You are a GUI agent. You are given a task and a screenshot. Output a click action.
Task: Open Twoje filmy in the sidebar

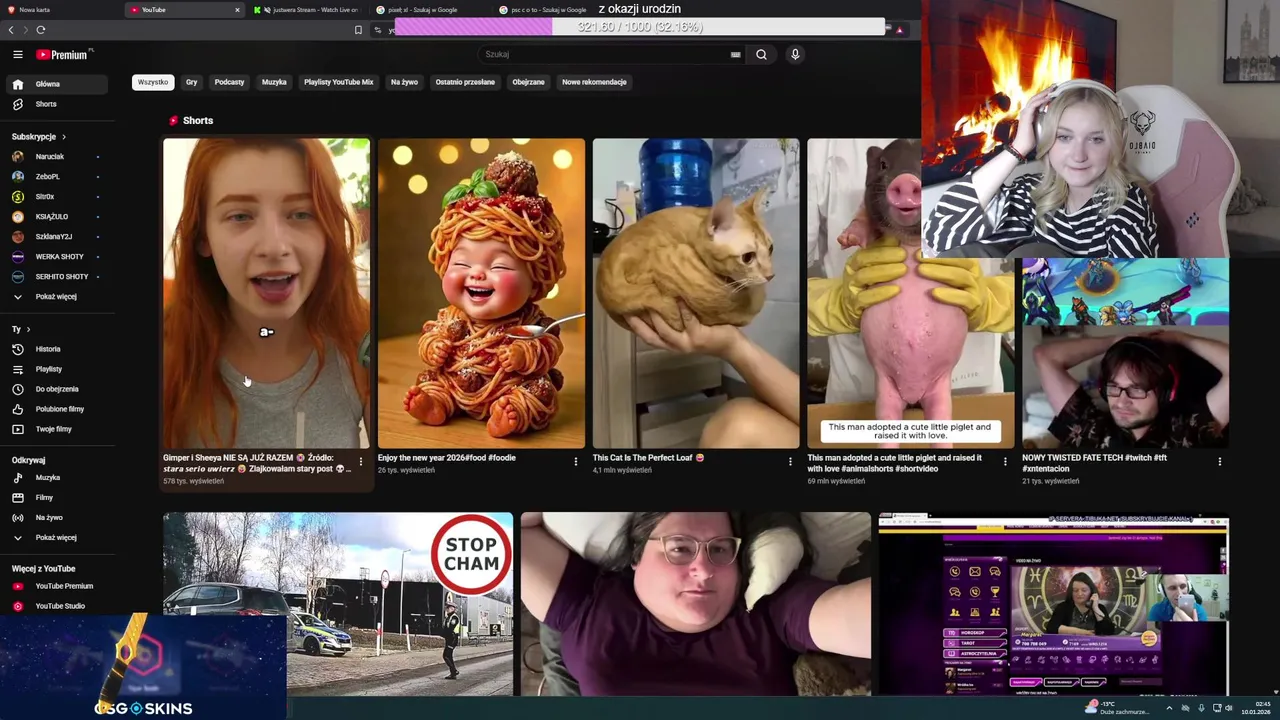coord(56,429)
